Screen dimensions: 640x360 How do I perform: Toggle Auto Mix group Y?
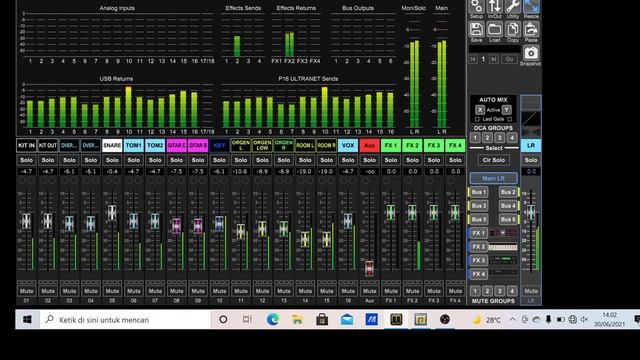point(507,110)
